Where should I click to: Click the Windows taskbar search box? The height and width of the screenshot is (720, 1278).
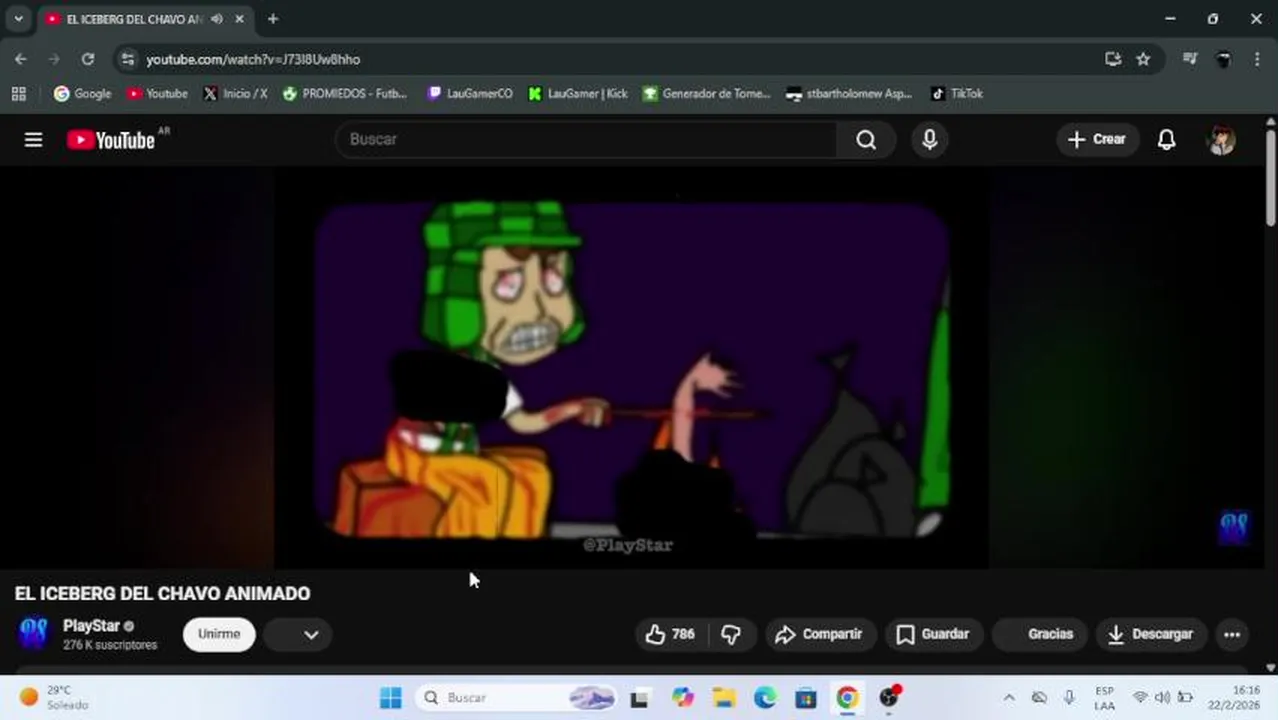(x=518, y=698)
